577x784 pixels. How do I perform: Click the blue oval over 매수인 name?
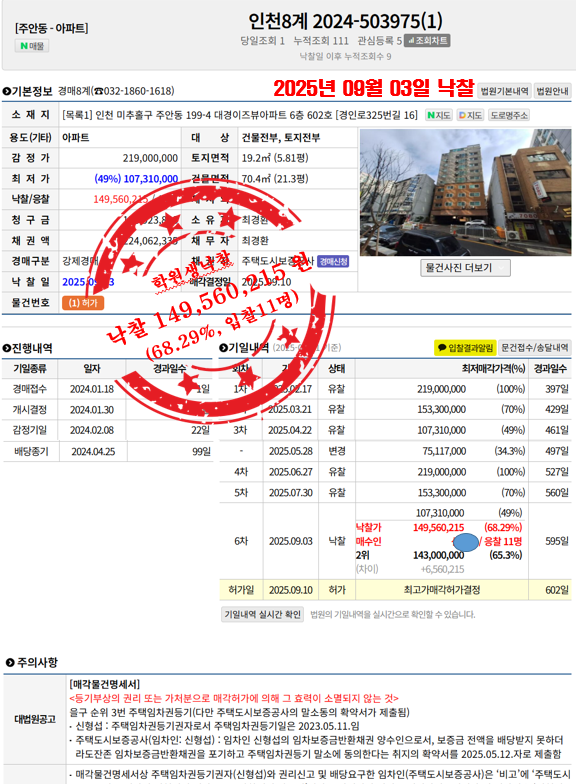click(466, 542)
